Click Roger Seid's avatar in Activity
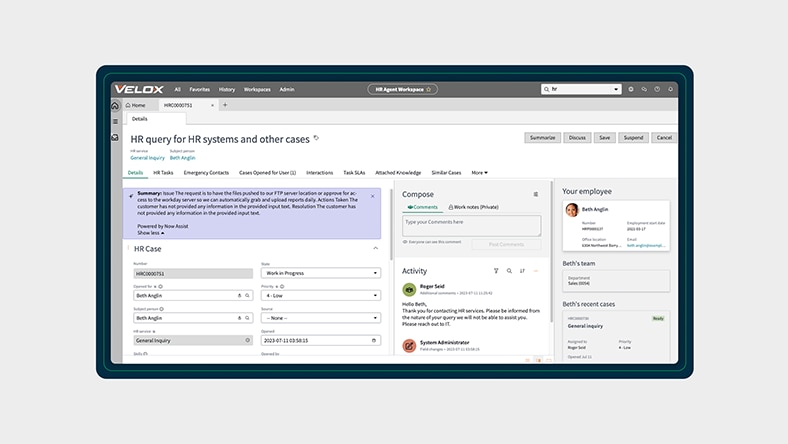 [409, 290]
